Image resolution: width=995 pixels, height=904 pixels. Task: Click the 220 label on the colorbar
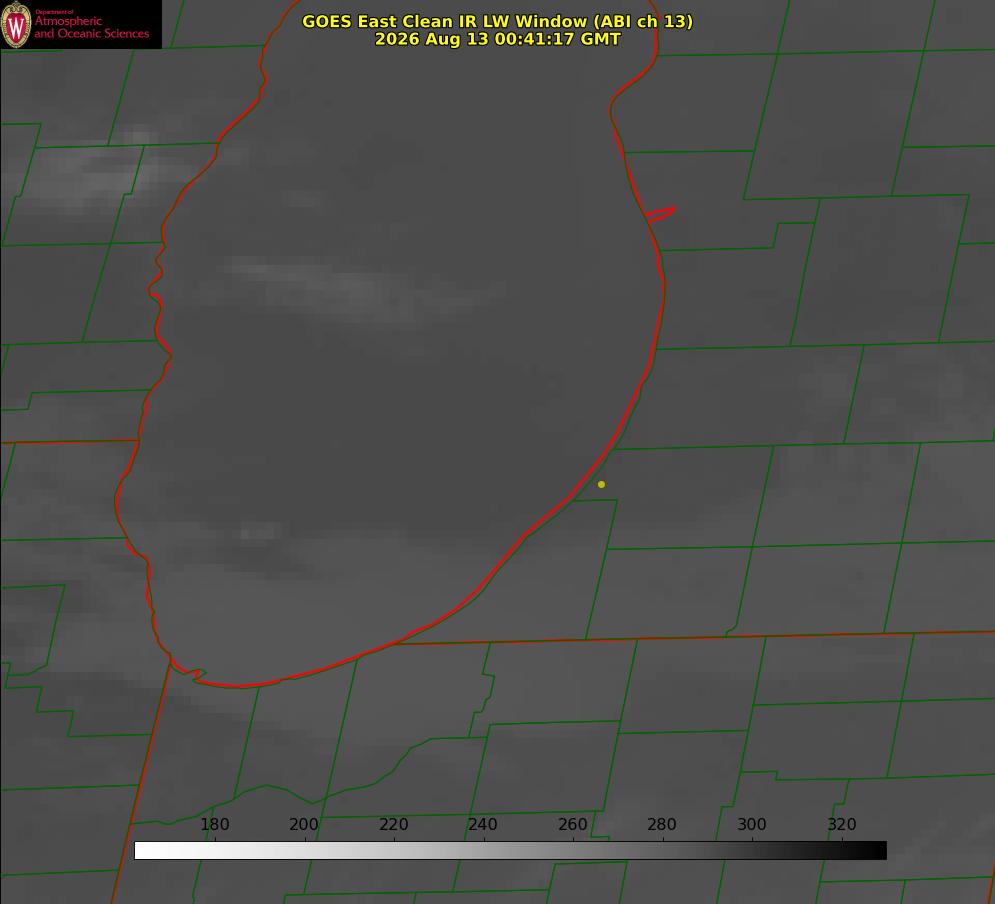393,824
